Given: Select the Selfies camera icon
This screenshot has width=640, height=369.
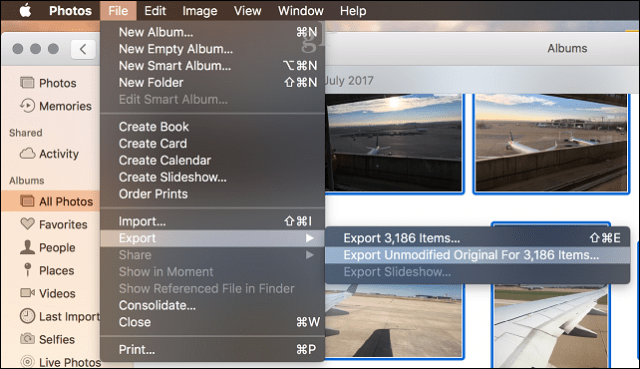Looking at the screenshot, I should tap(27, 339).
